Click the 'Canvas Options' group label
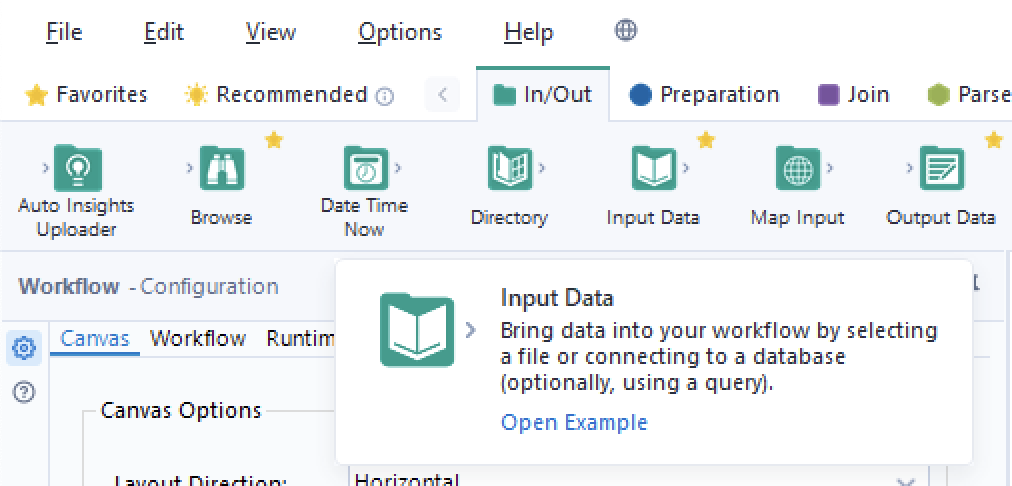The image size is (1012, 486). [181, 410]
